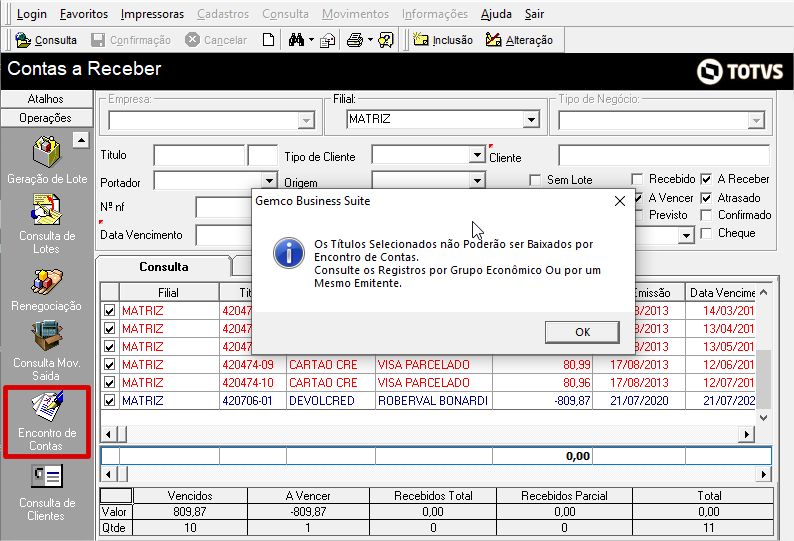Click the Cadastros menu

[x=223, y=14]
